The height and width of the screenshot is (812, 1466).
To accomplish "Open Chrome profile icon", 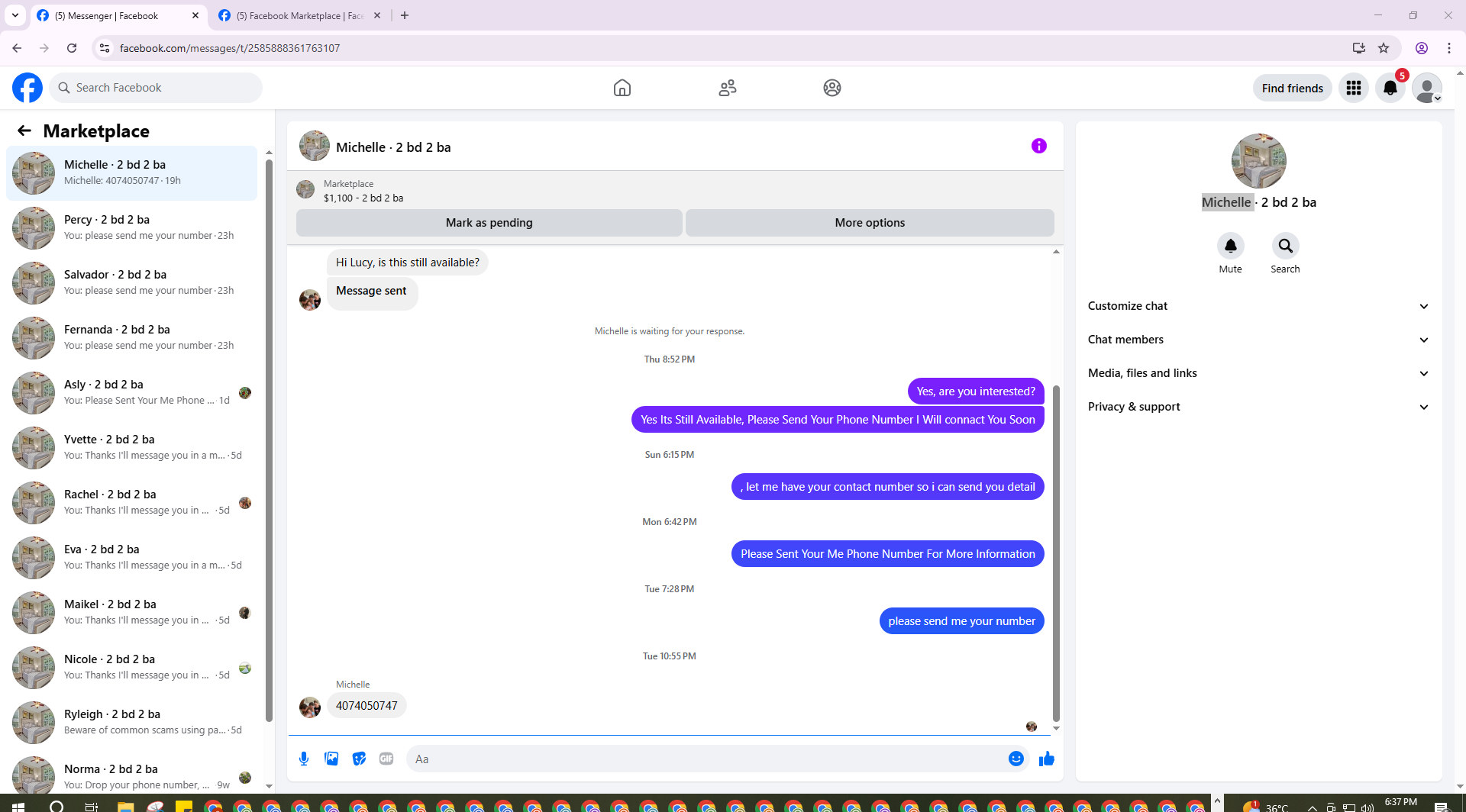I will (x=1422, y=48).
